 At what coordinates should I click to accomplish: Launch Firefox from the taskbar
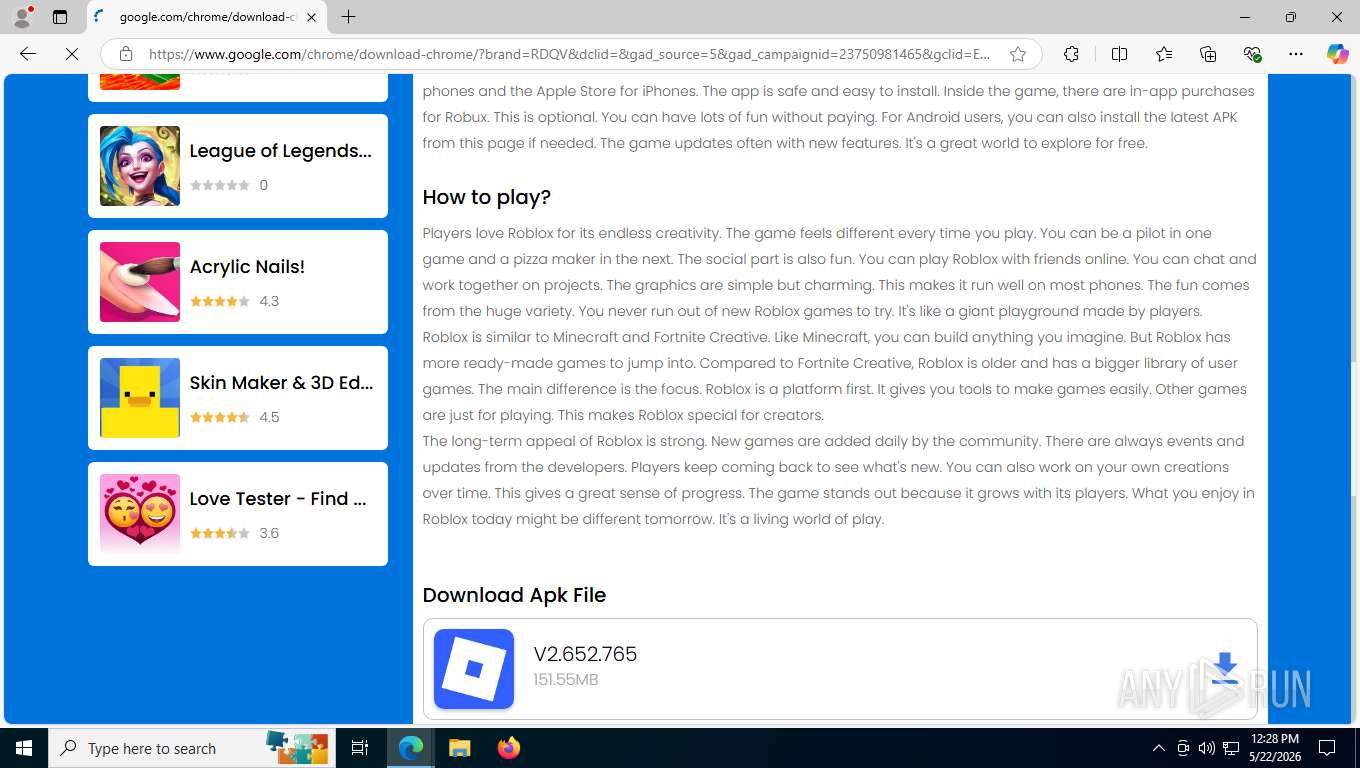click(x=509, y=748)
